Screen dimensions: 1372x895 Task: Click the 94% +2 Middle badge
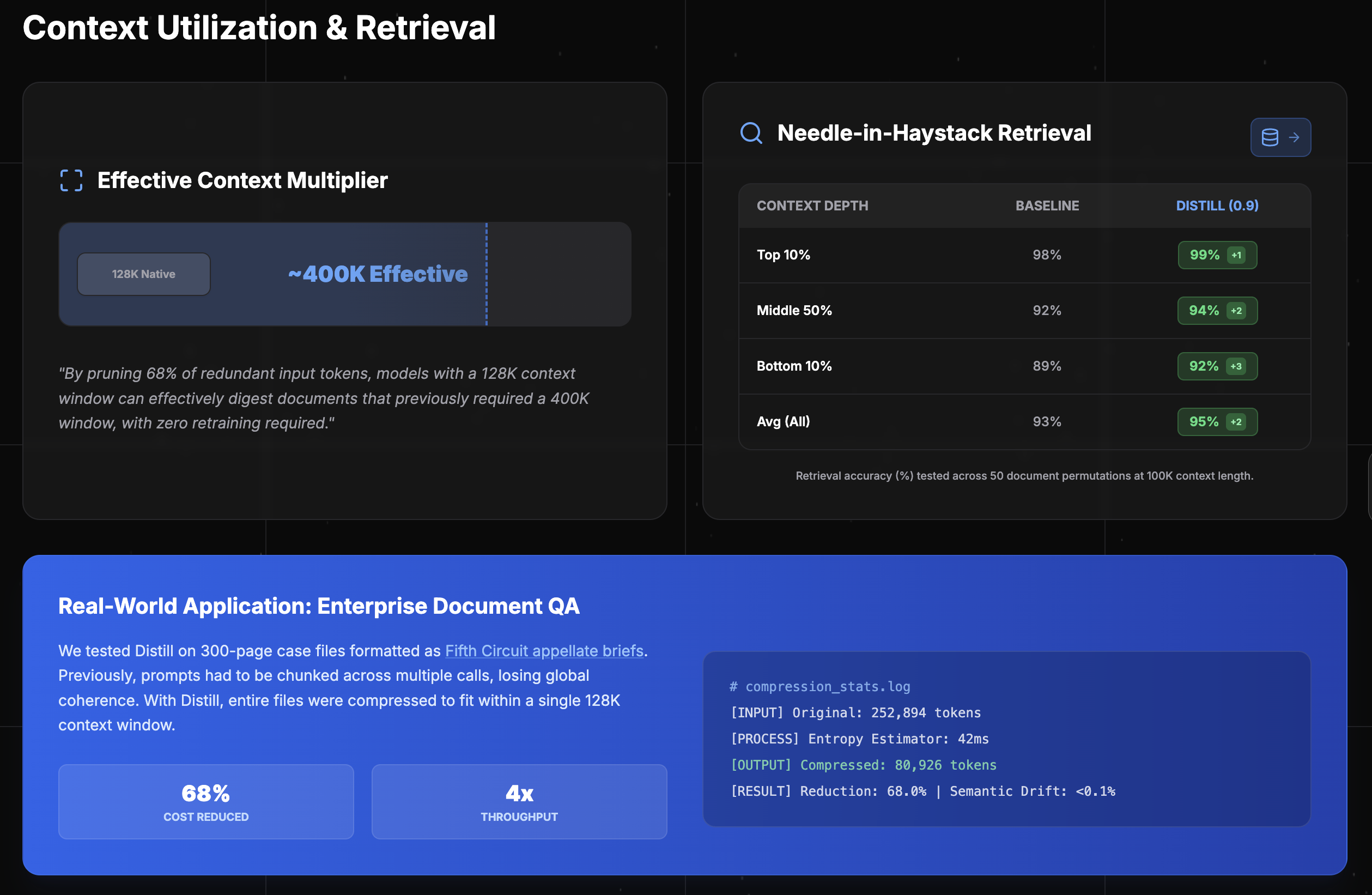coord(1217,310)
